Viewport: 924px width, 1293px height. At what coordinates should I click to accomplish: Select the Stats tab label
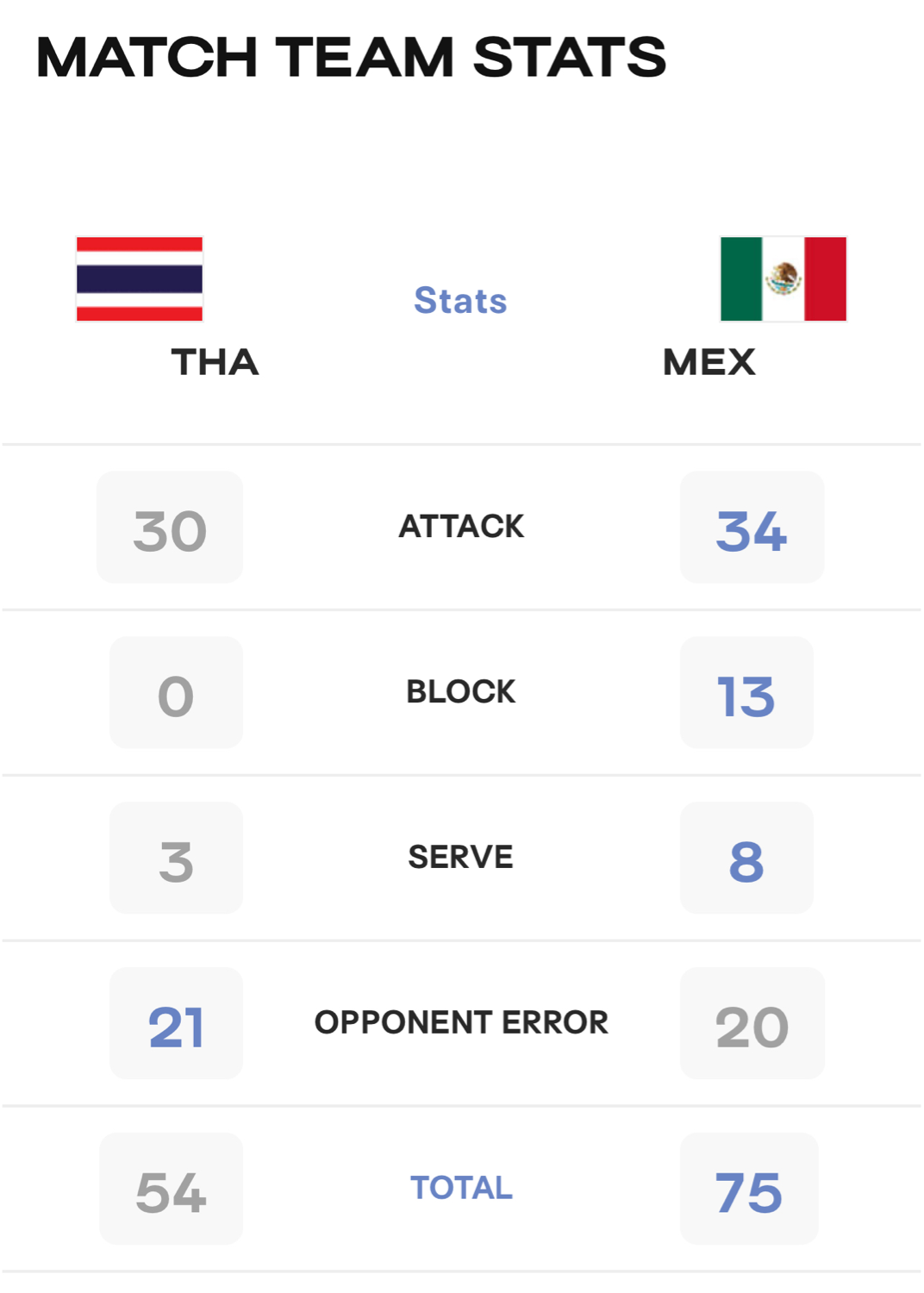tap(460, 301)
